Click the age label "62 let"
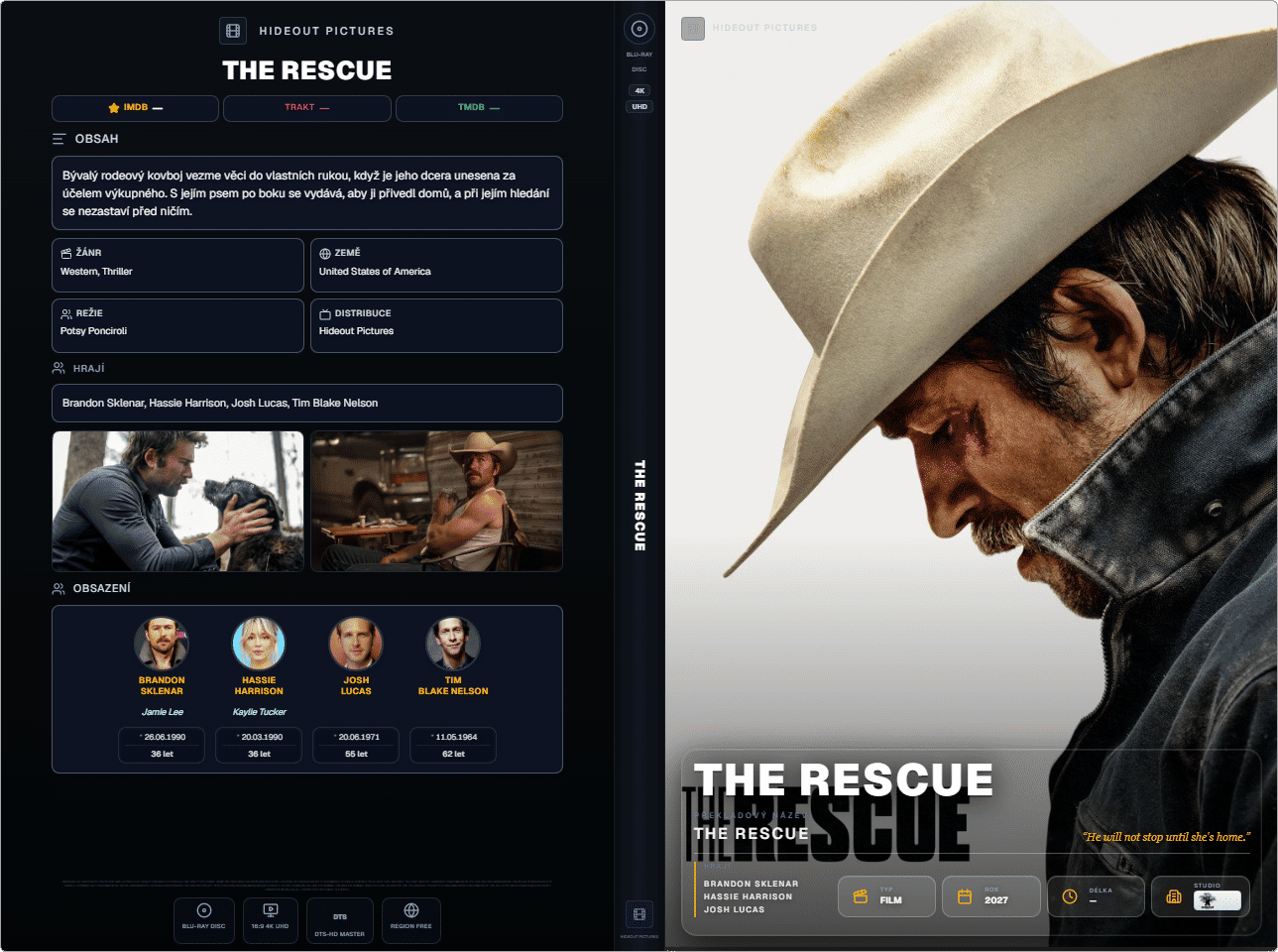Image resolution: width=1278 pixels, height=952 pixels. 453,755
